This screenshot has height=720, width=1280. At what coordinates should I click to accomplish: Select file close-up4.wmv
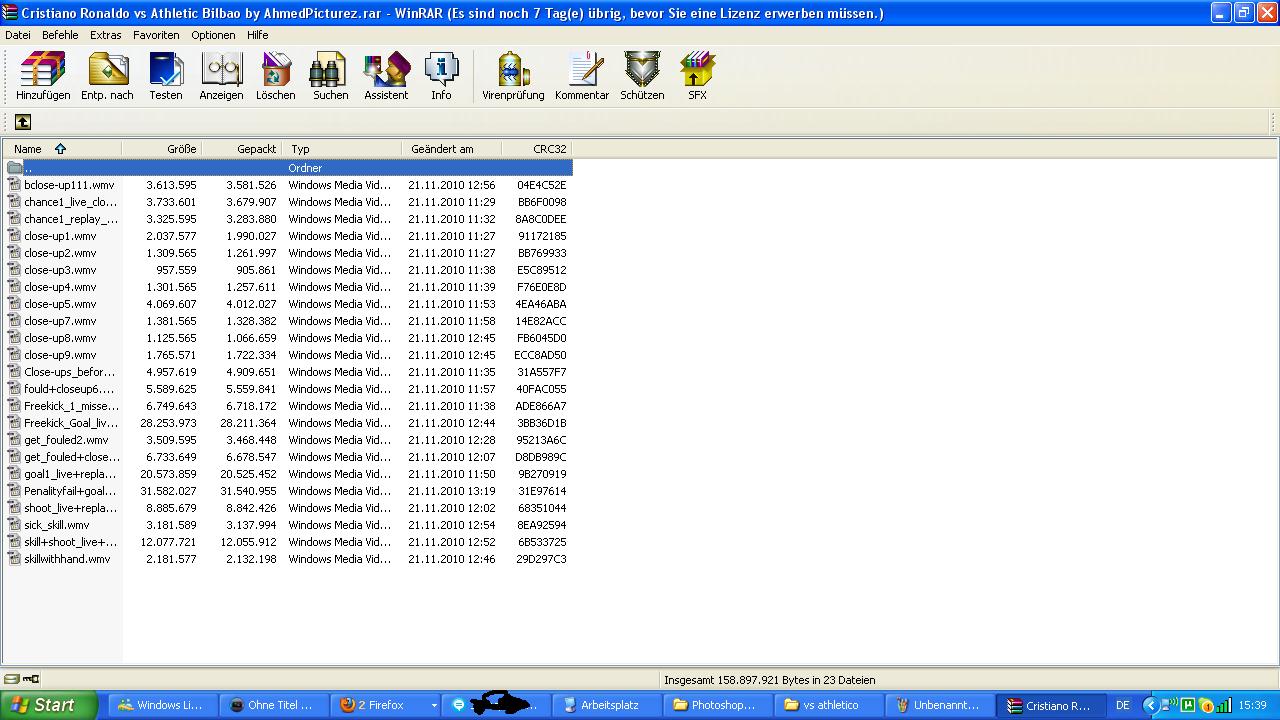tap(60, 287)
